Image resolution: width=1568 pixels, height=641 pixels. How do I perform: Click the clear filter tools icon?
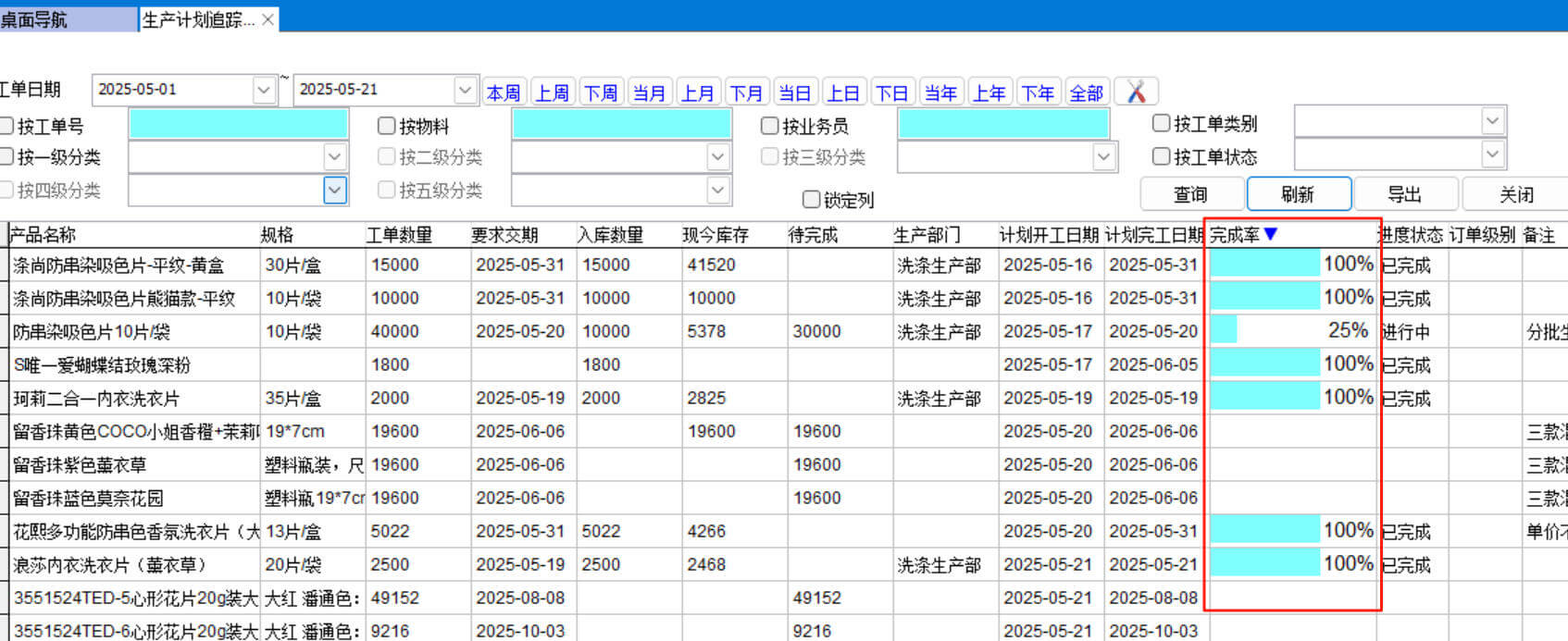point(1136,92)
